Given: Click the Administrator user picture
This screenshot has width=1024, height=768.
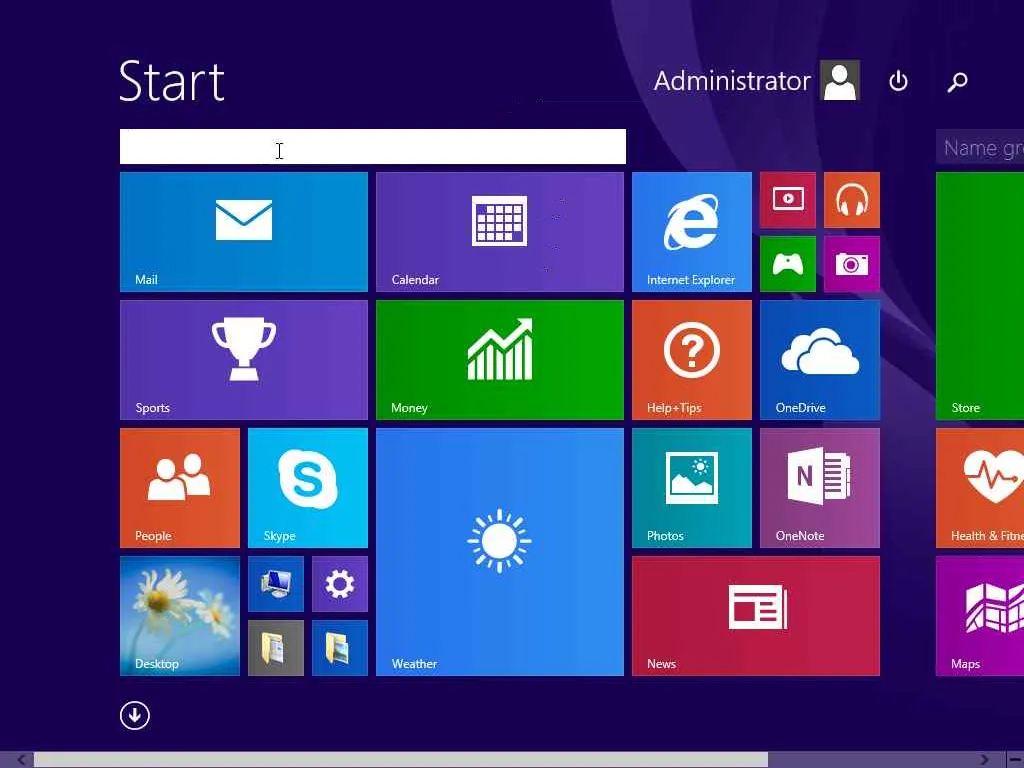Looking at the screenshot, I should click(840, 80).
